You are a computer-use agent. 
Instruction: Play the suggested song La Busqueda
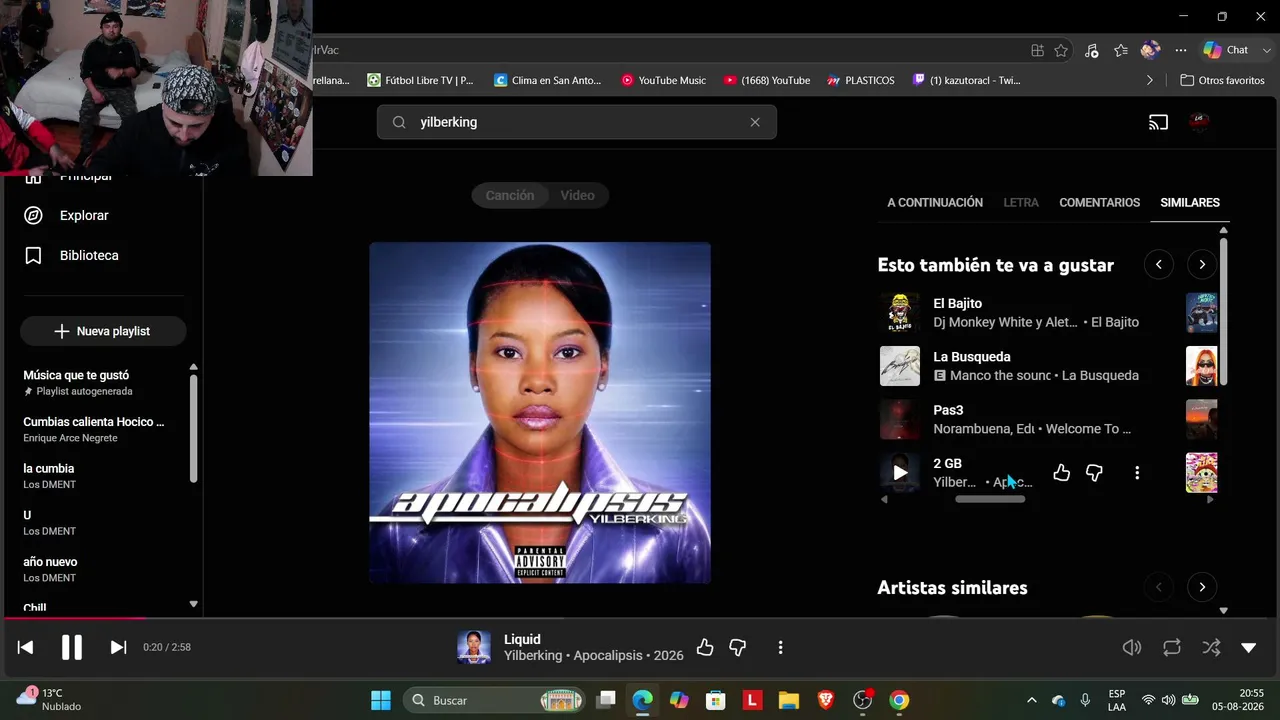pyautogui.click(x=900, y=366)
